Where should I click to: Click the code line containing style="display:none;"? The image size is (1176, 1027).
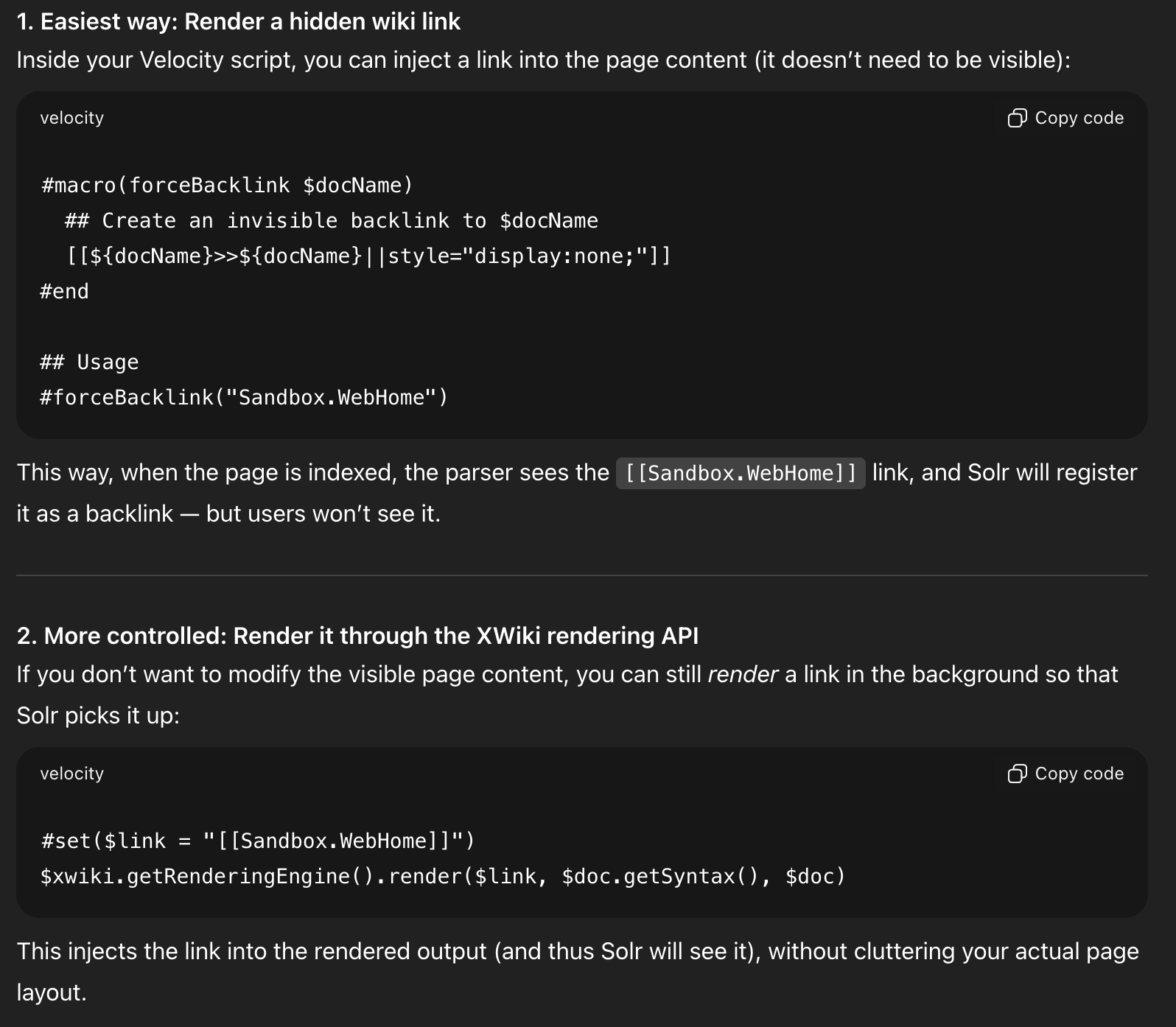(368, 256)
